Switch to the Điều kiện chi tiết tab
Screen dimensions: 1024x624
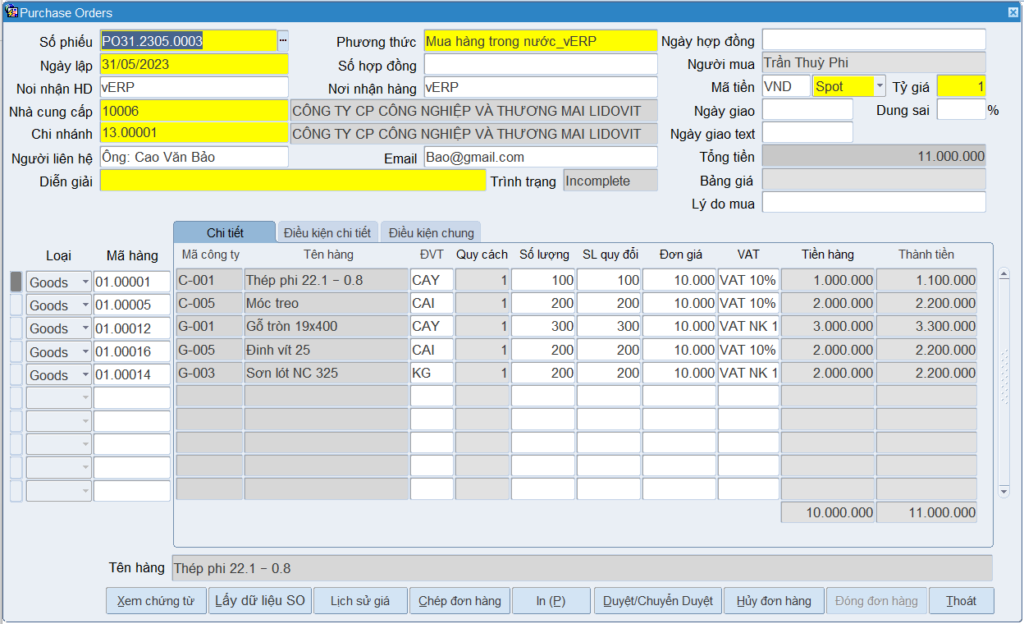pos(327,232)
